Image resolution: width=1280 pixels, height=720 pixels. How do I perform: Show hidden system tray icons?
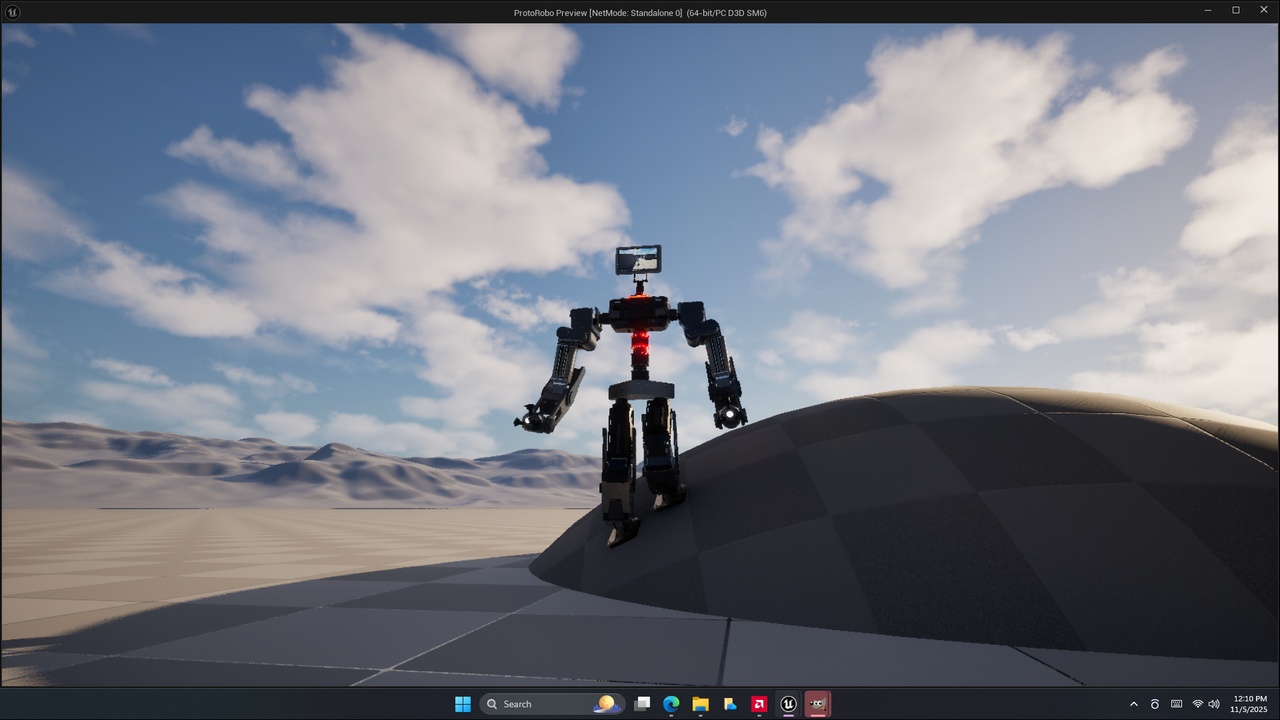tap(1133, 704)
